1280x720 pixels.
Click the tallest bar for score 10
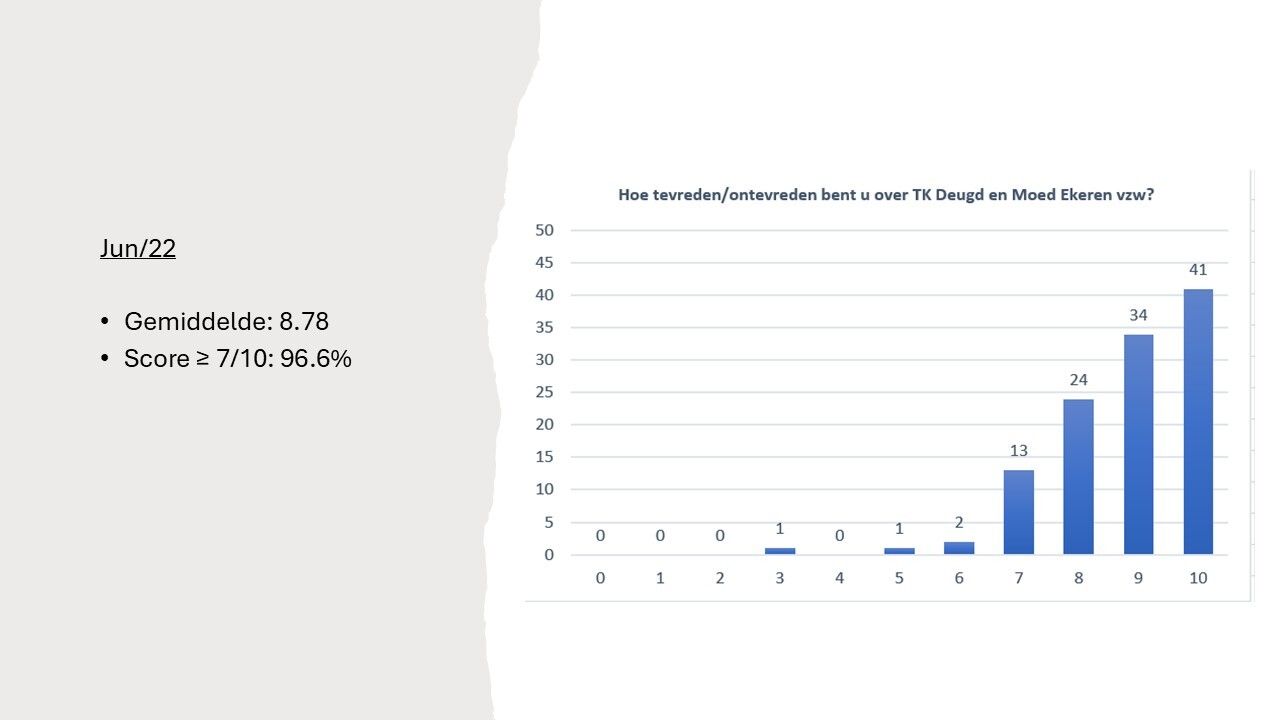[1198, 421]
